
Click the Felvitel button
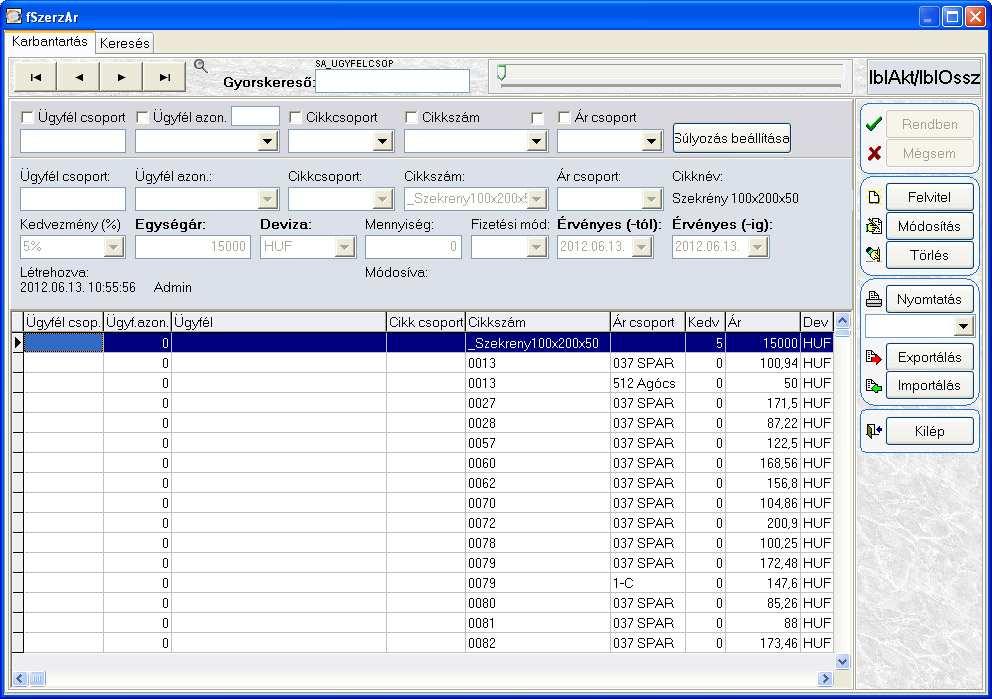point(929,197)
